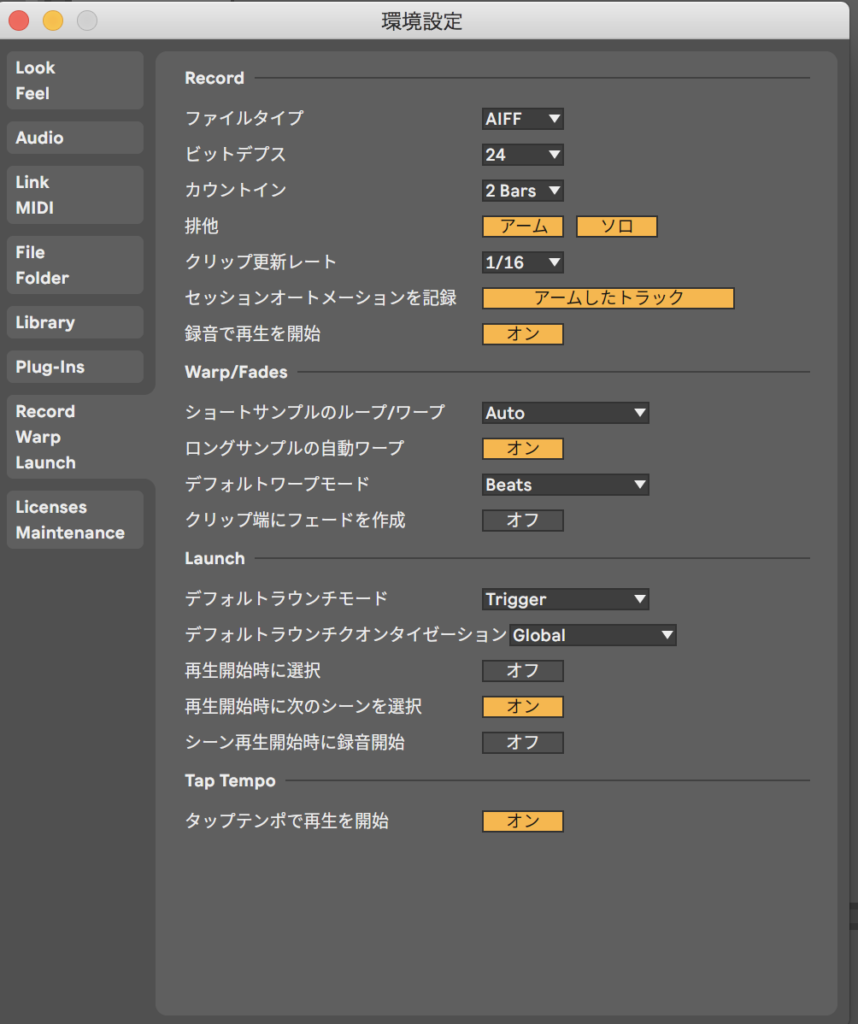Open the デフォルトワープモード Beats dropdown
This screenshot has height=1024, width=858.
[566, 485]
